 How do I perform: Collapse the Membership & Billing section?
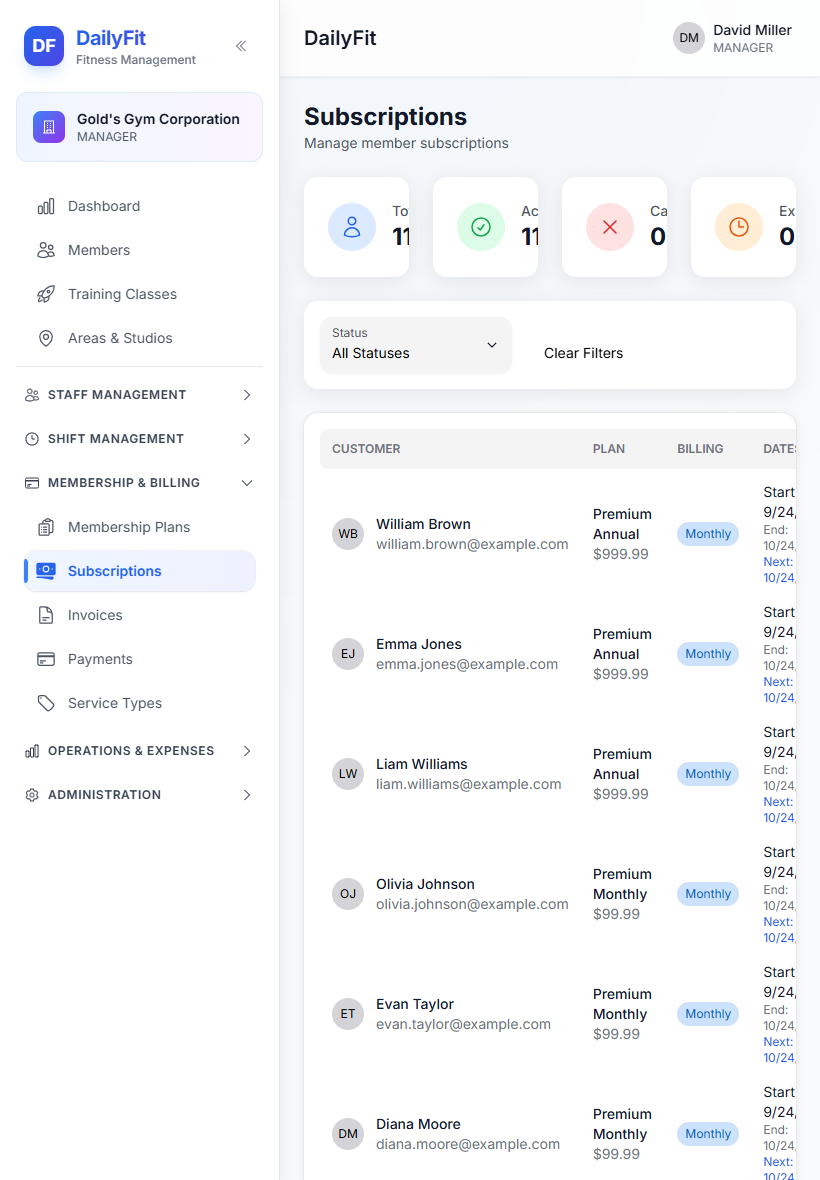(139, 483)
